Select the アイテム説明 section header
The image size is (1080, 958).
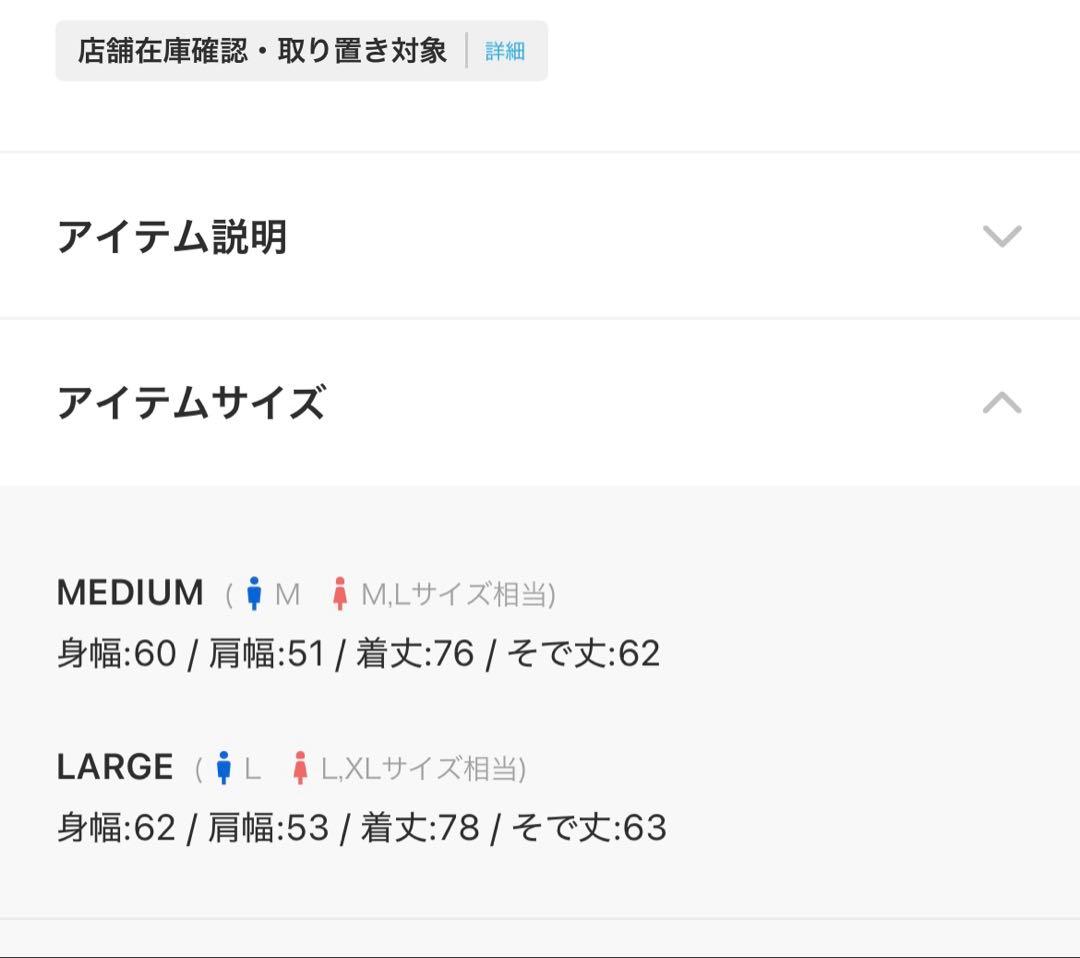pyautogui.click(x=172, y=237)
